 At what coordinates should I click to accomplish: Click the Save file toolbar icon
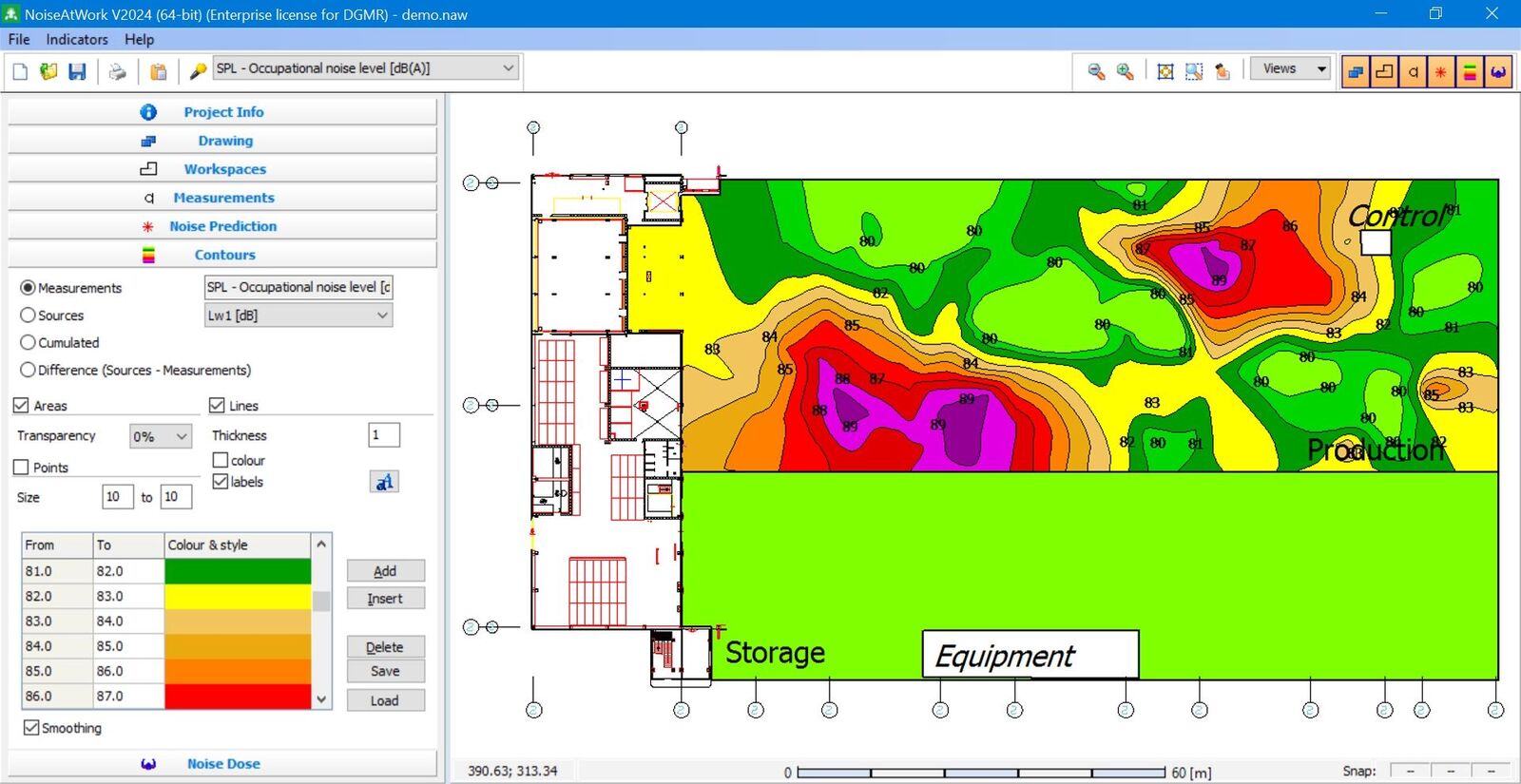[77, 71]
